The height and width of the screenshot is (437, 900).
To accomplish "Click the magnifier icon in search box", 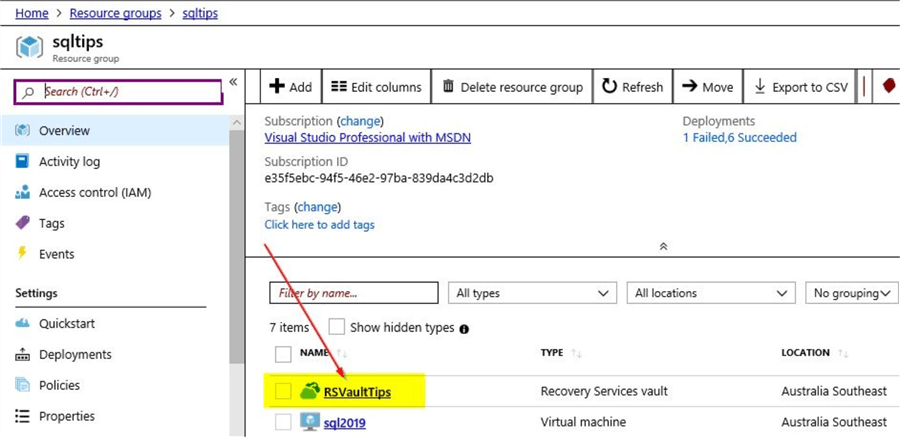I will pyautogui.click(x=28, y=92).
